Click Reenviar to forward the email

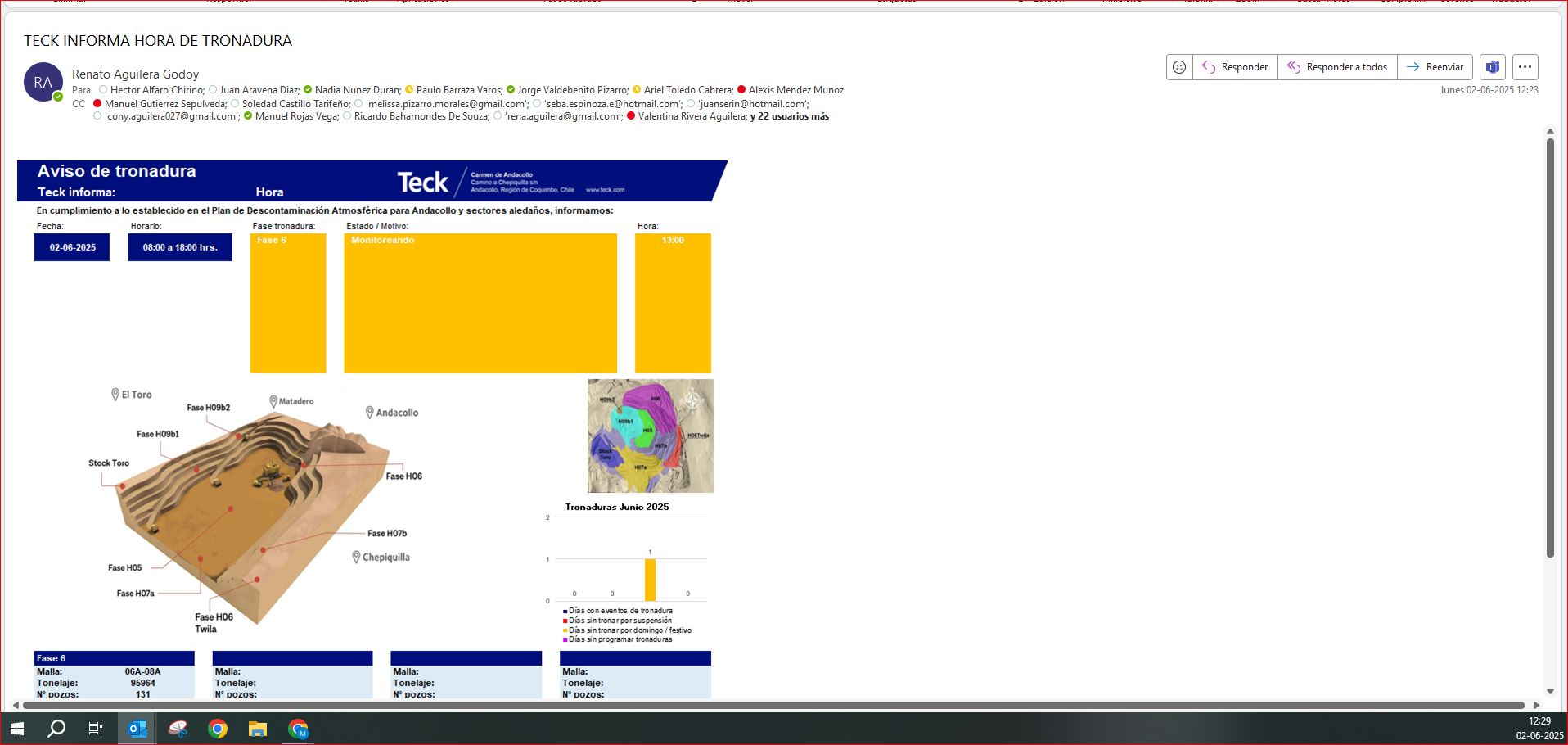click(x=1435, y=67)
